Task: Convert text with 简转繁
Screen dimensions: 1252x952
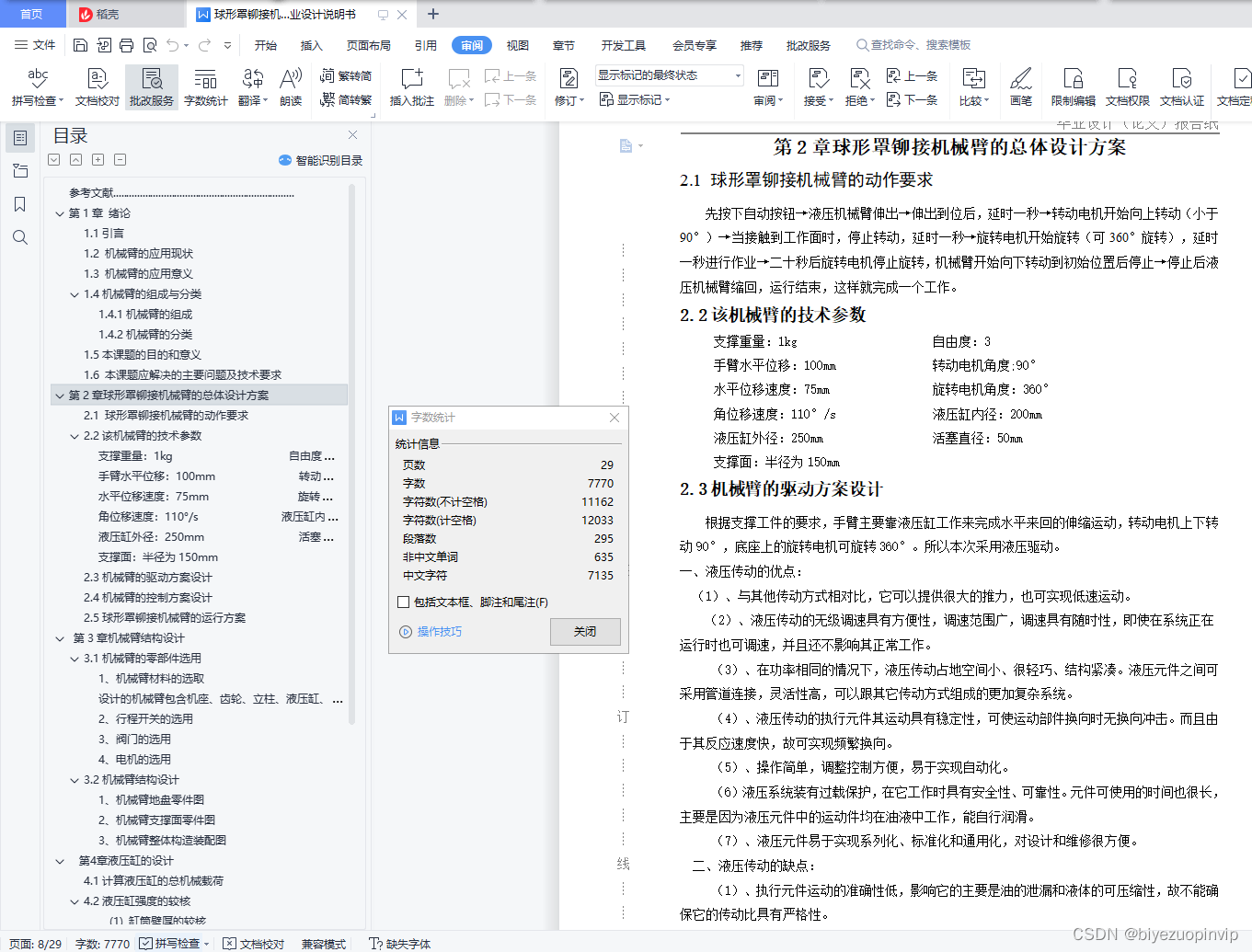Action: 346,100
